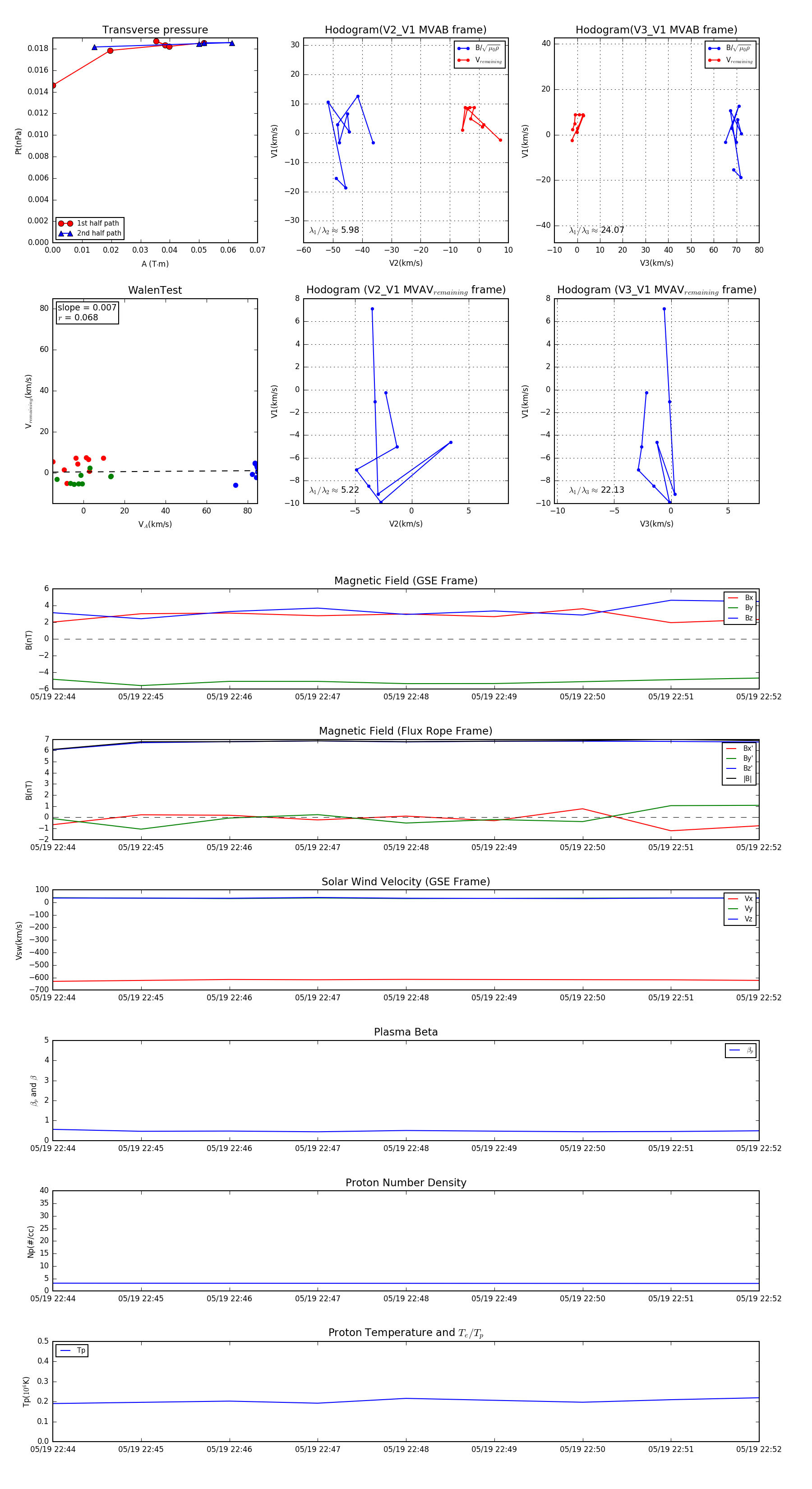Click the By legend entry in GSE magnetic field
The image size is (812, 1489).
(740, 608)
